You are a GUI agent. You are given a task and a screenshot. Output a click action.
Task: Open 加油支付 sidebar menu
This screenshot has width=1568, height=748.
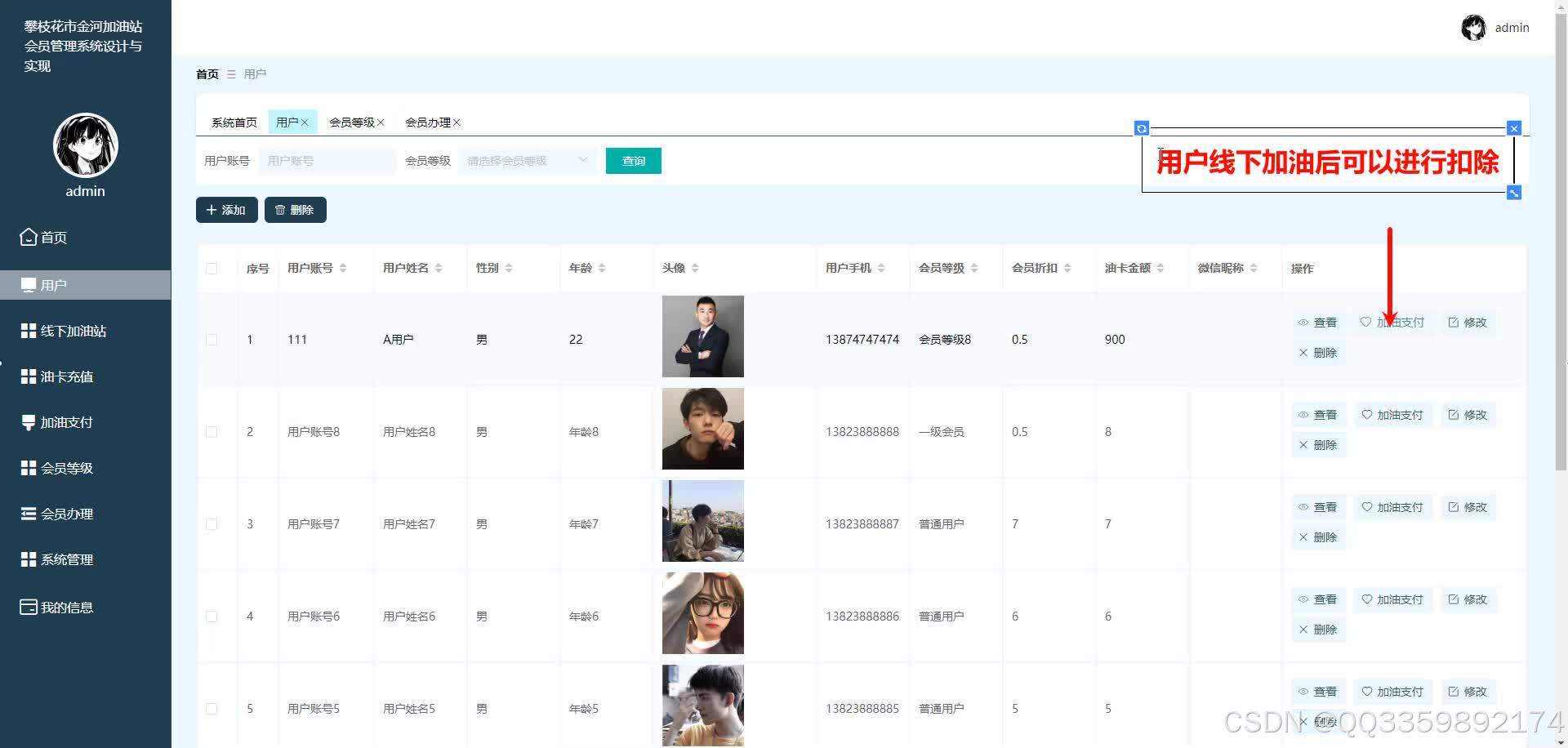(57, 422)
